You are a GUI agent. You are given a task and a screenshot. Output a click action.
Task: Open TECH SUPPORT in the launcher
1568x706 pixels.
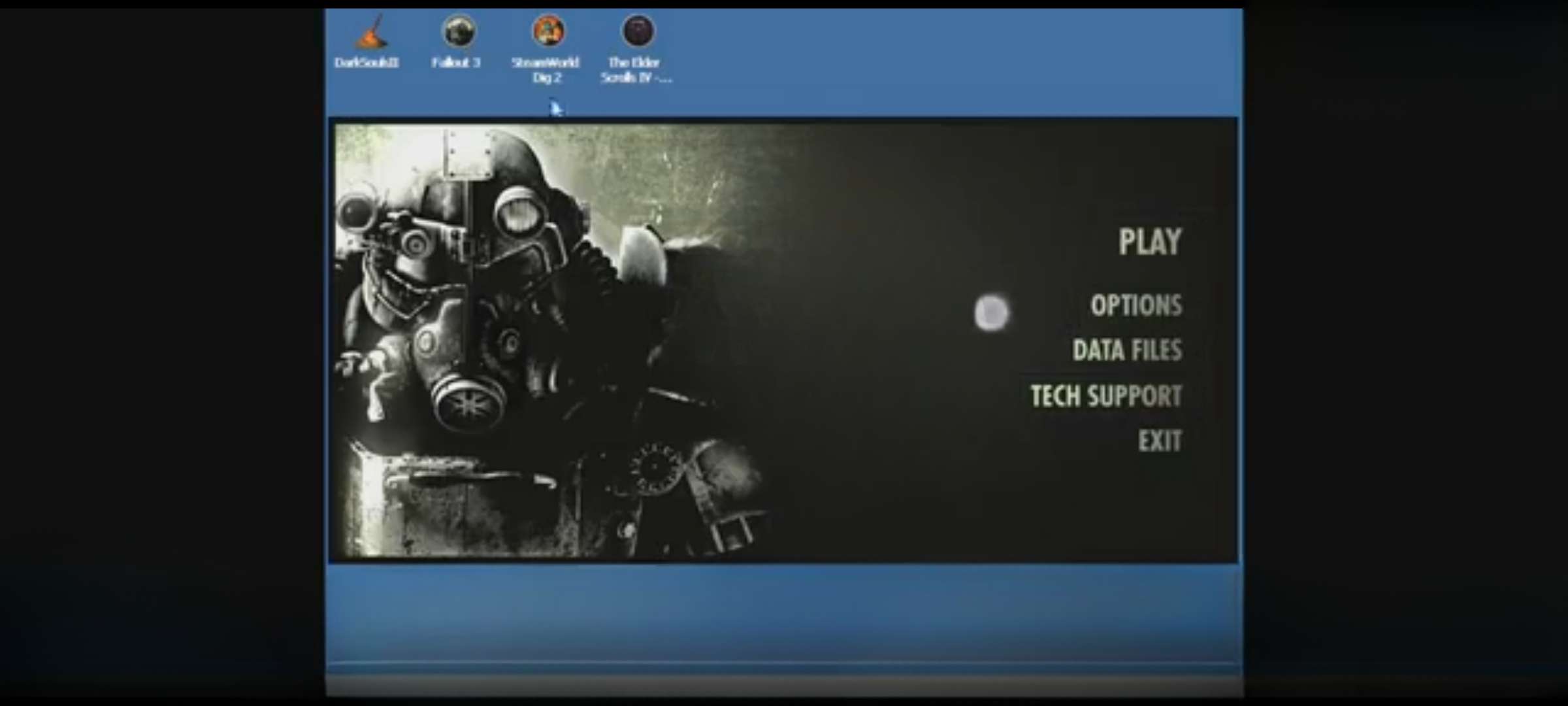(x=1106, y=395)
